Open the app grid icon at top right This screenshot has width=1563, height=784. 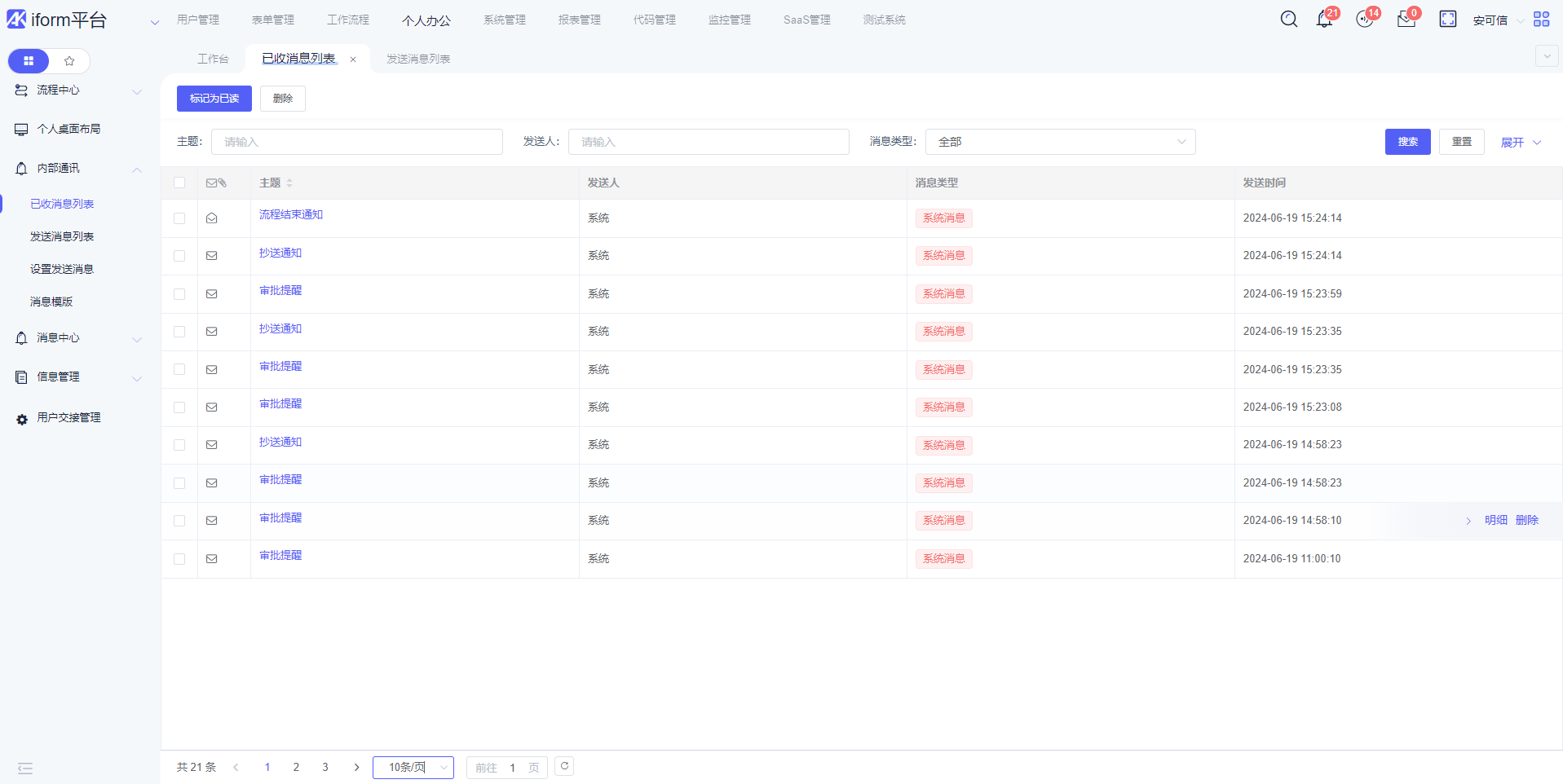[1541, 20]
